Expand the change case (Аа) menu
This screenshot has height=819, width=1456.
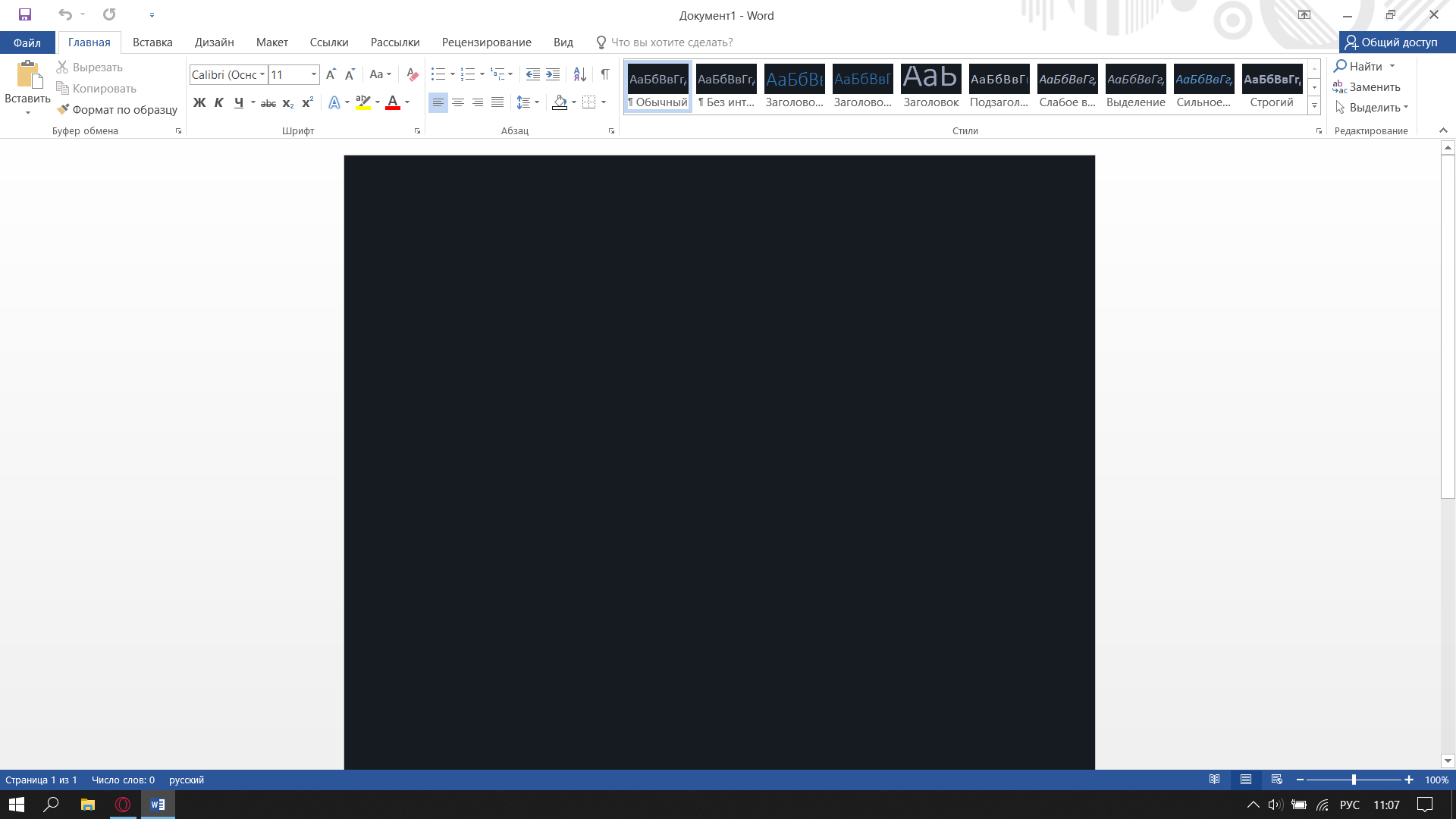pyautogui.click(x=380, y=74)
